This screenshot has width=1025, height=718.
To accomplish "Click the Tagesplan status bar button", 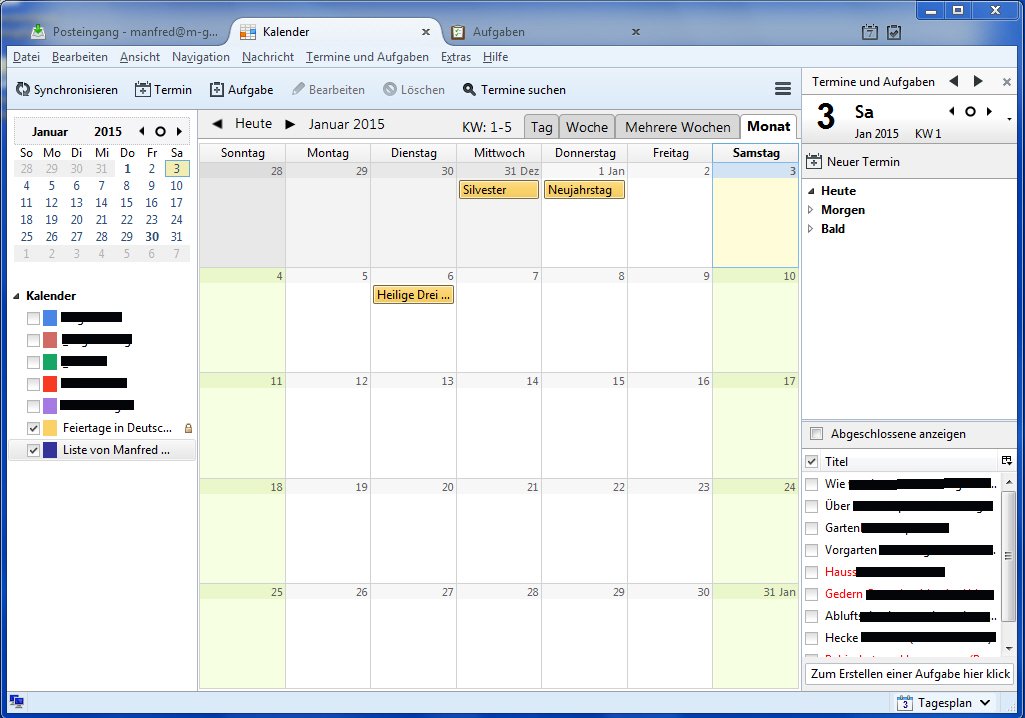I will click(x=944, y=702).
